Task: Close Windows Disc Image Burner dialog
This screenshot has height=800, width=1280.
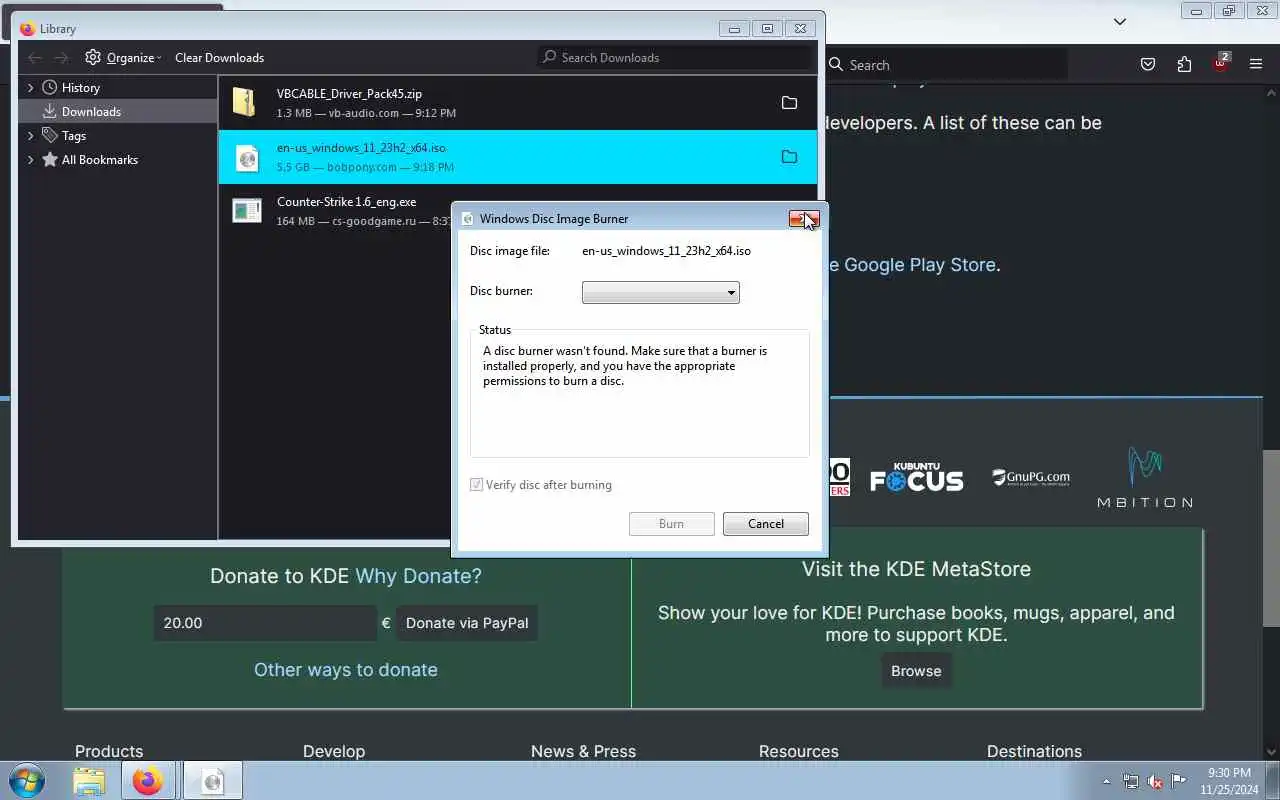Action: coord(804,218)
